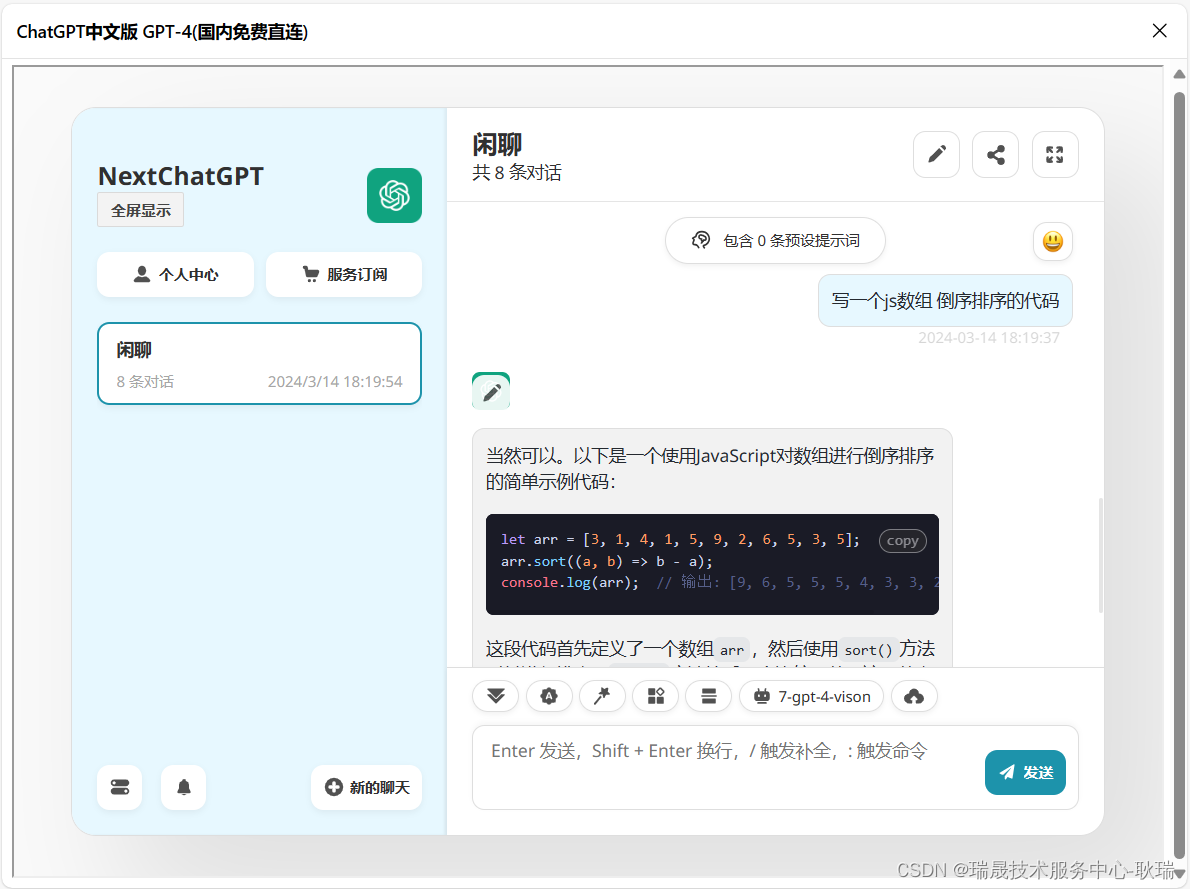Start a 新的聊天 new chat
This screenshot has height=889, width=1190.
click(367, 787)
